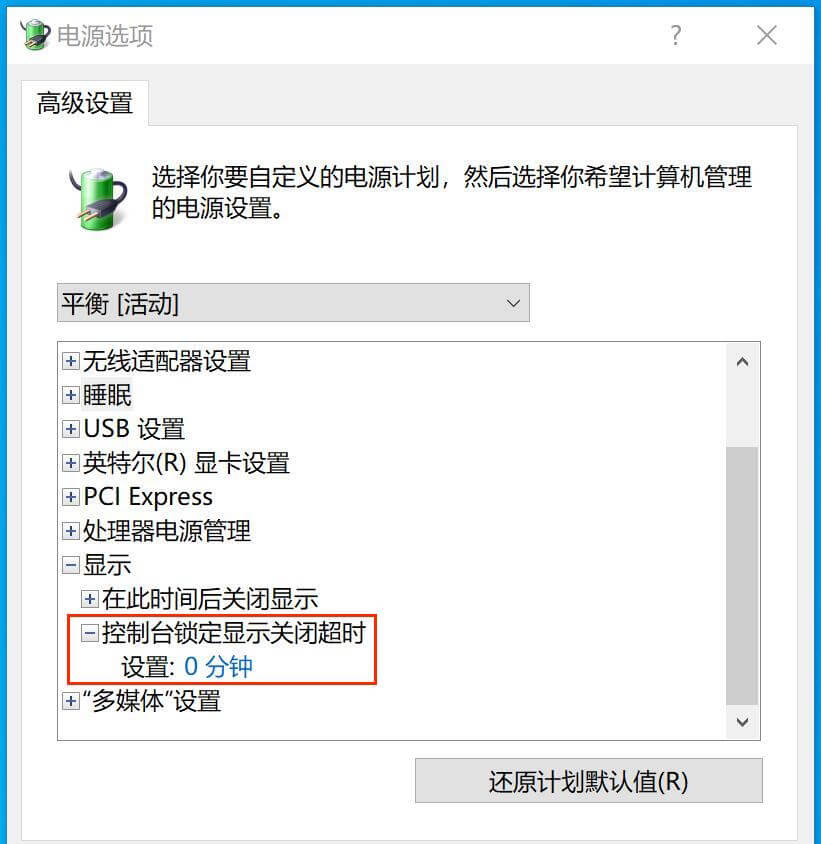Click 还原计划默认值(R) button
The image size is (821, 844).
(x=588, y=781)
